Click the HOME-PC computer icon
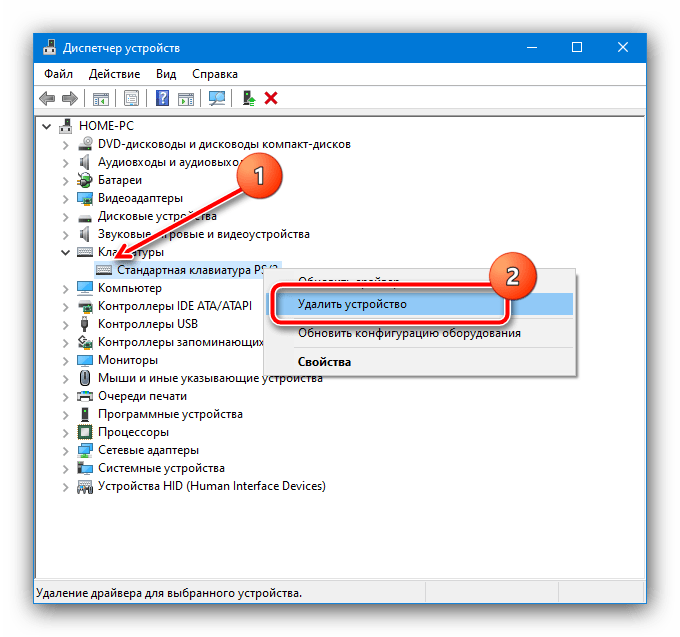Viewport: 680px width, 637px height. (66, 126)
